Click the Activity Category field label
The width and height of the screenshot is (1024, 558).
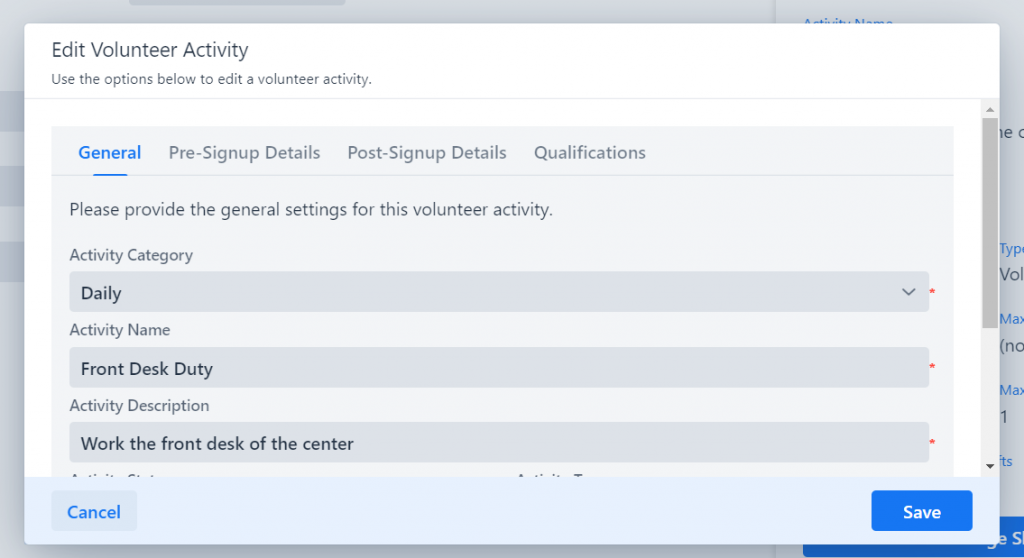pos(131,255)
